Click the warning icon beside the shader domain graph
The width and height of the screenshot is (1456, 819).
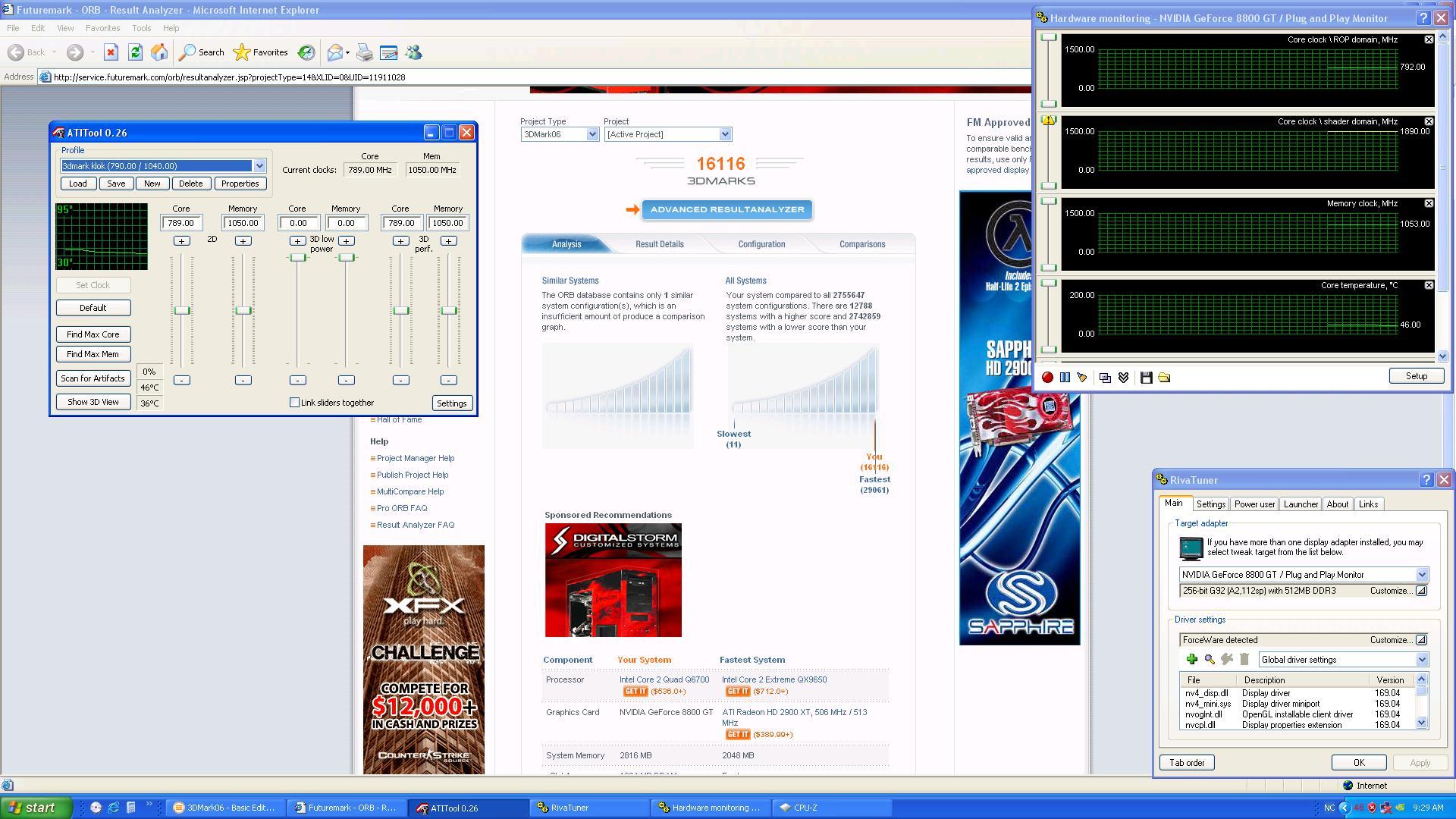(1048, 120)
